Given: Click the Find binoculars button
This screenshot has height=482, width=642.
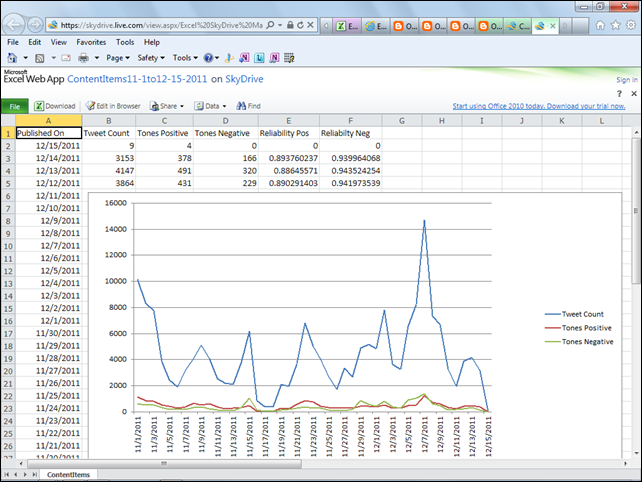Looking at the screenshot, I should coord(248,105).
